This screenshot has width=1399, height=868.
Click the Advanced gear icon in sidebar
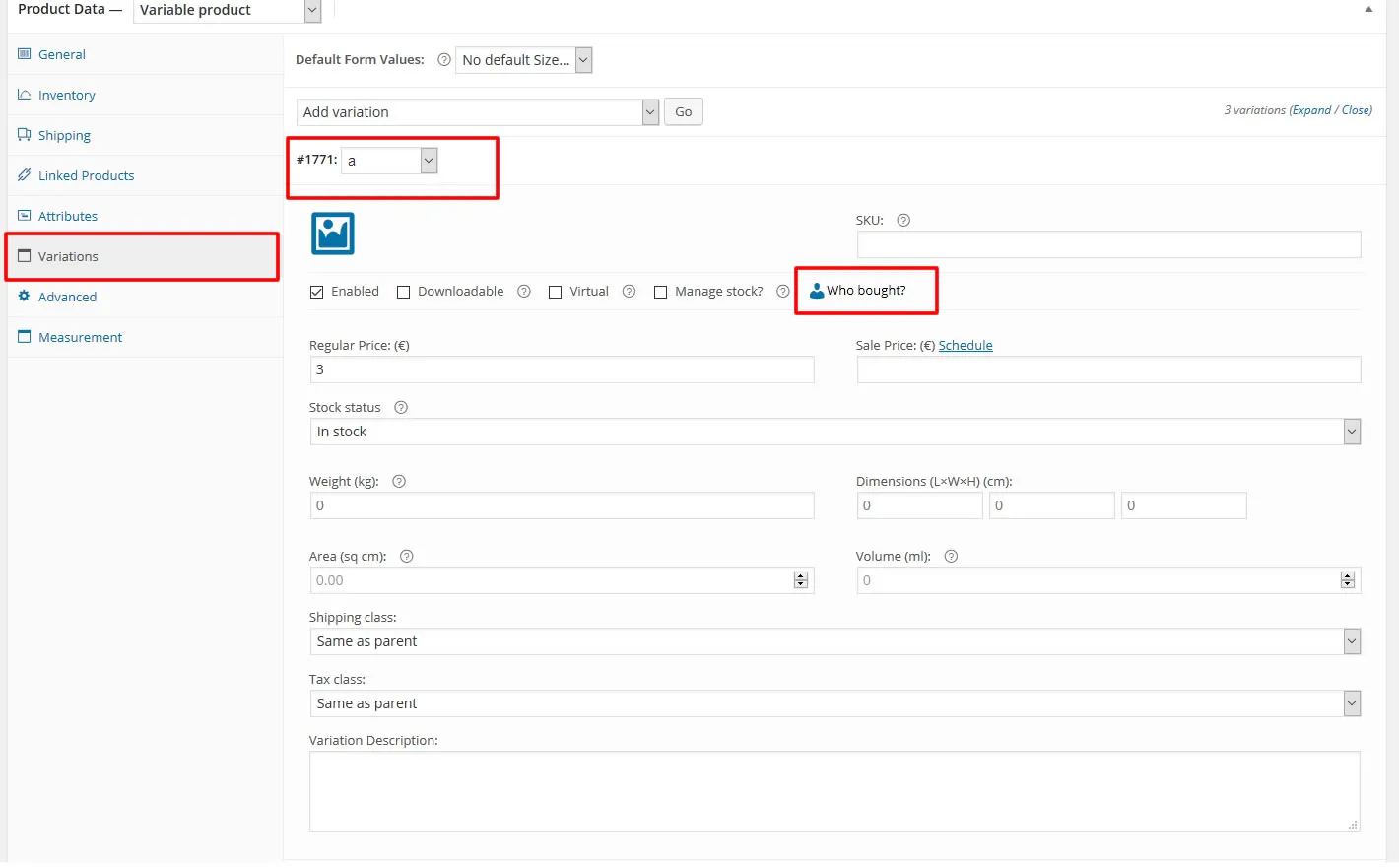27,296
